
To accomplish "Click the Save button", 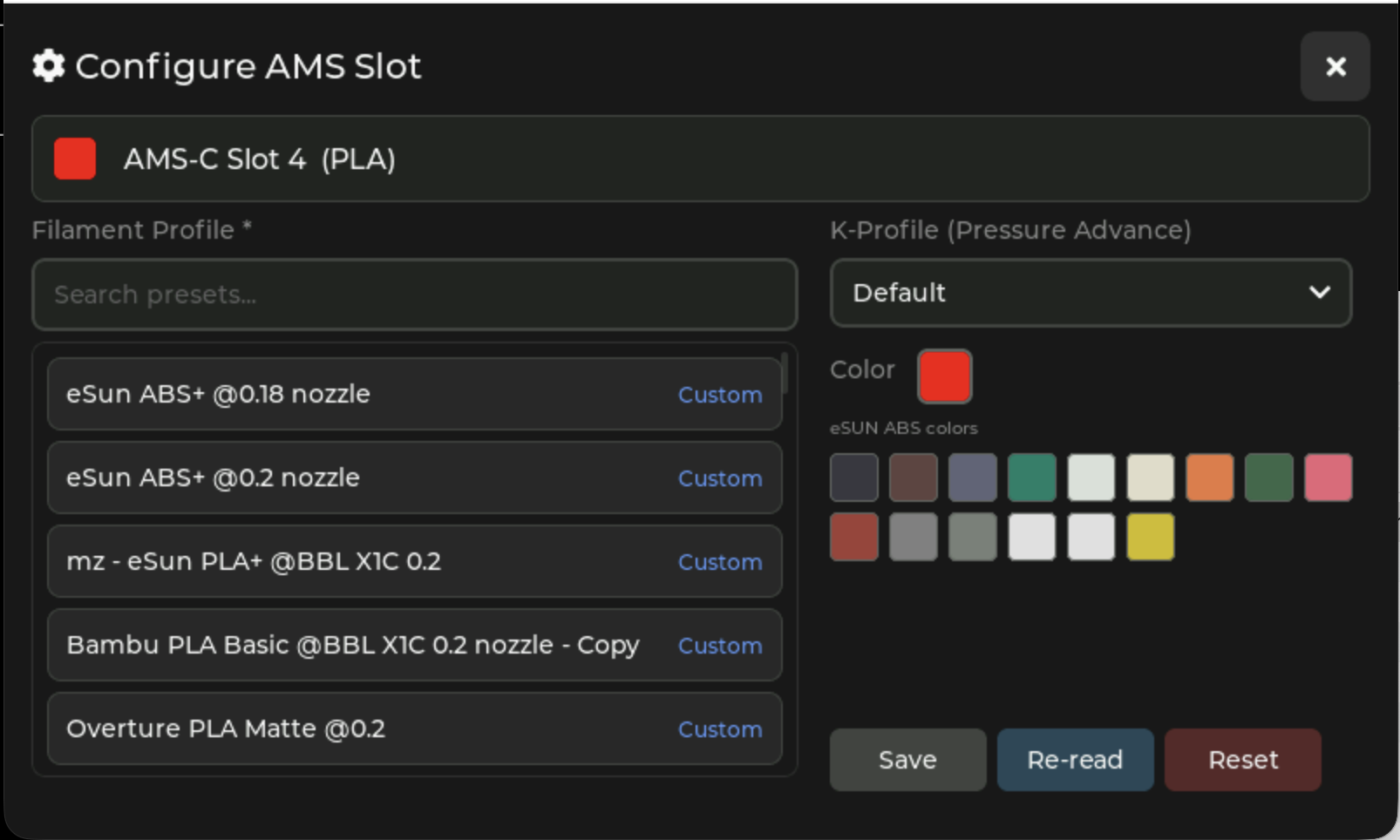I will coord(907,759).
